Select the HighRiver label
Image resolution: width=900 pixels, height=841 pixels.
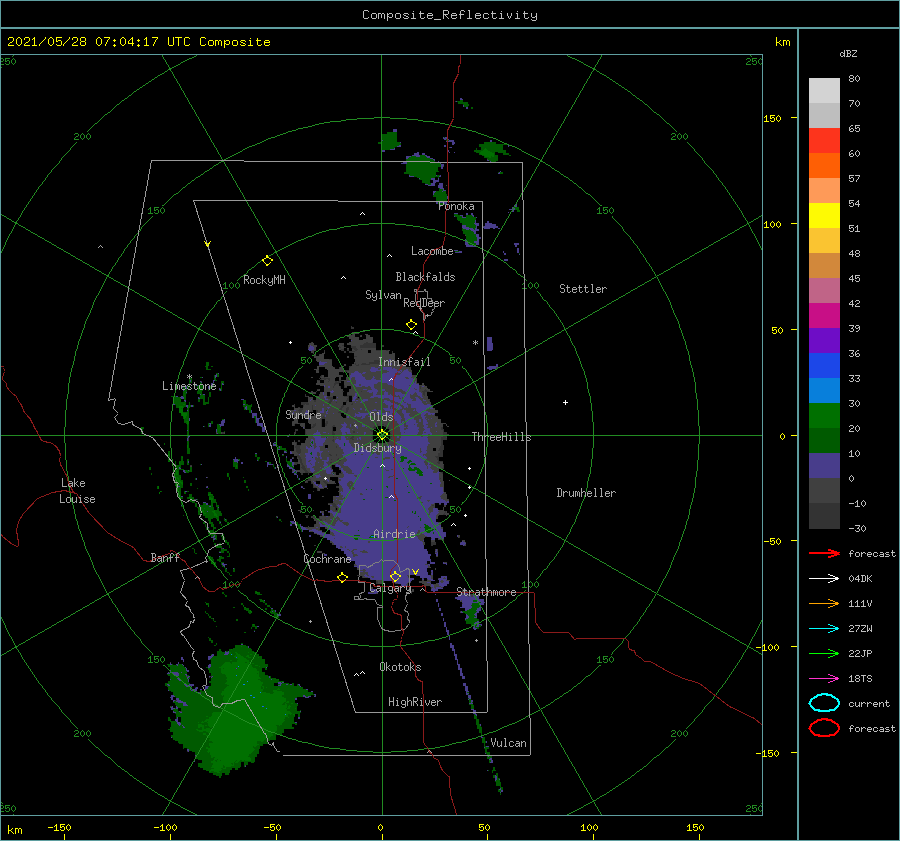415,702
